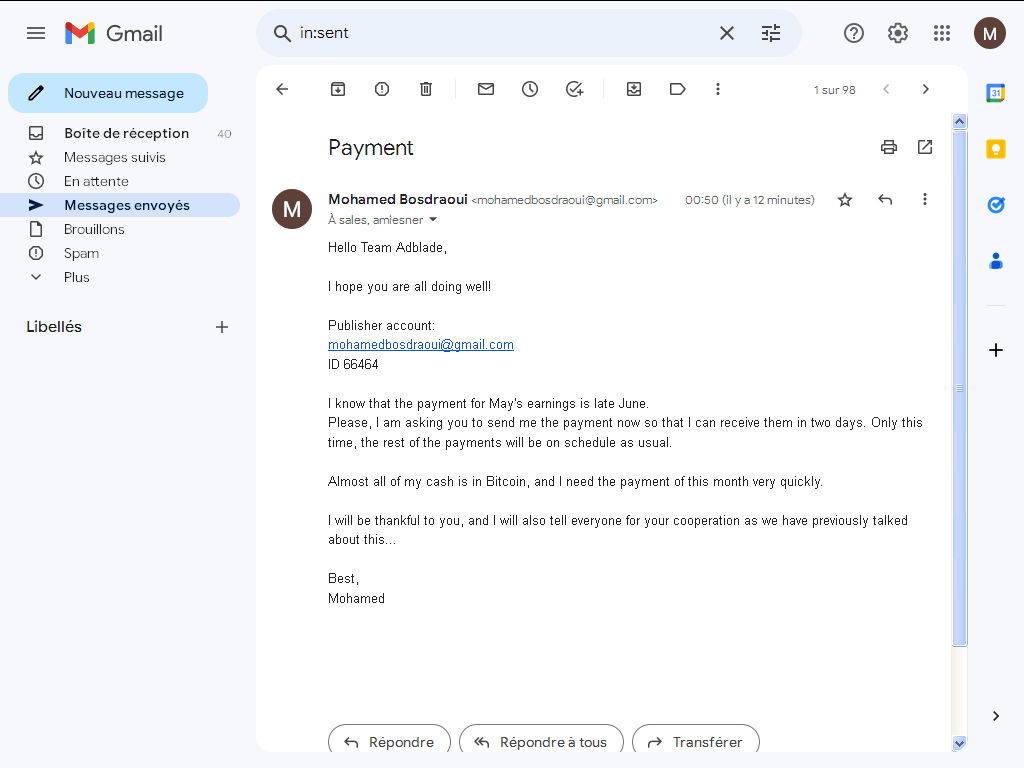Show search options in the search bar
Image resolution: width=1024 pixels, height=768 pixels.
tap(771, 33)
